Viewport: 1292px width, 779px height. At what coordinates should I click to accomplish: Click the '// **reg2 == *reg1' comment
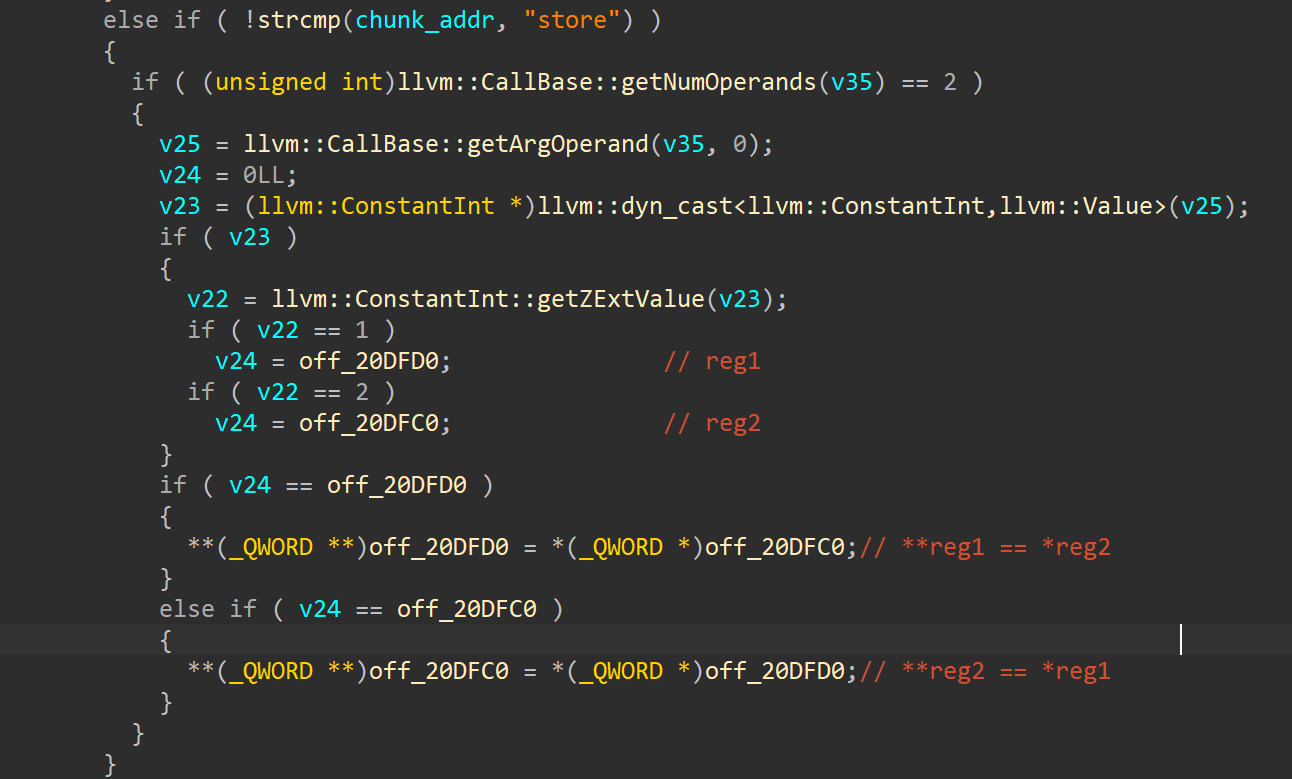pos(985,671)
